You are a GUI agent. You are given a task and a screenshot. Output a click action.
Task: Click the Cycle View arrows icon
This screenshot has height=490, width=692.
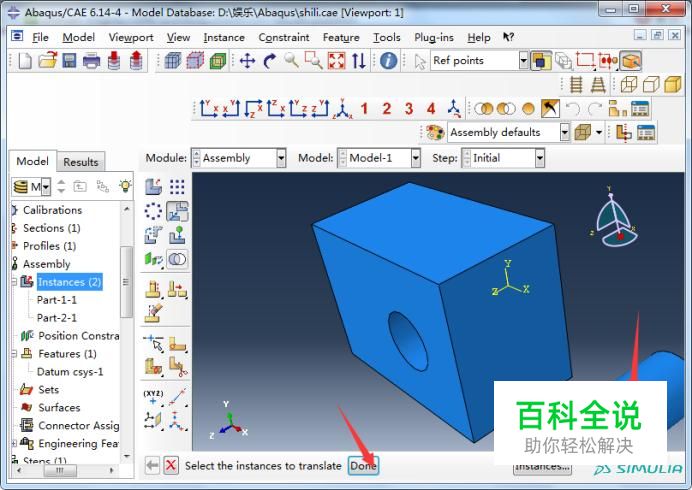359,60
